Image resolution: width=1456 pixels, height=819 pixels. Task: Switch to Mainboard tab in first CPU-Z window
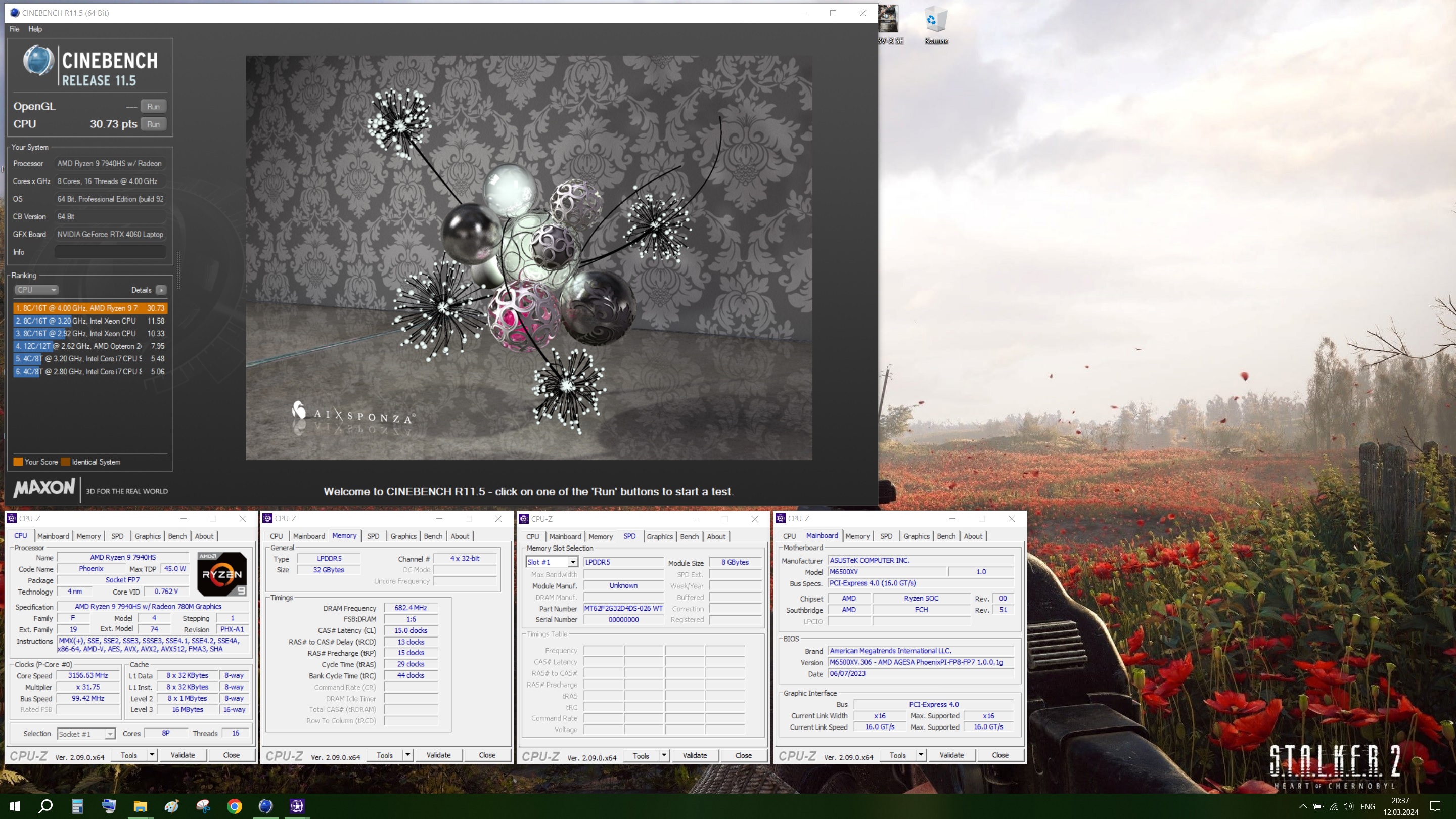tap(53, 536)
